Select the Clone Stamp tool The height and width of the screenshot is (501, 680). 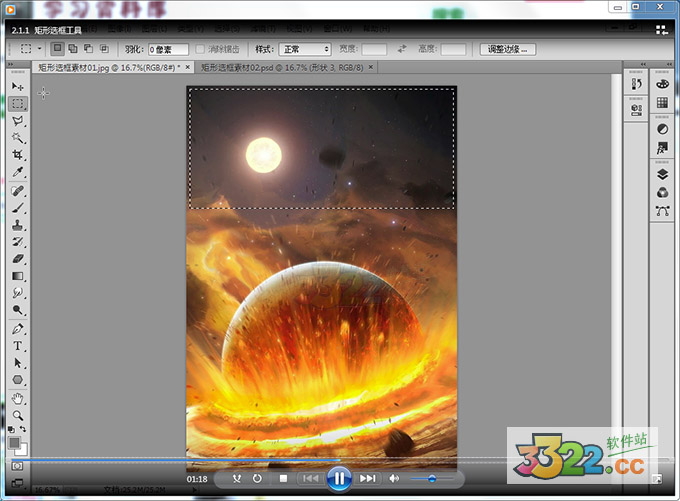18,225
